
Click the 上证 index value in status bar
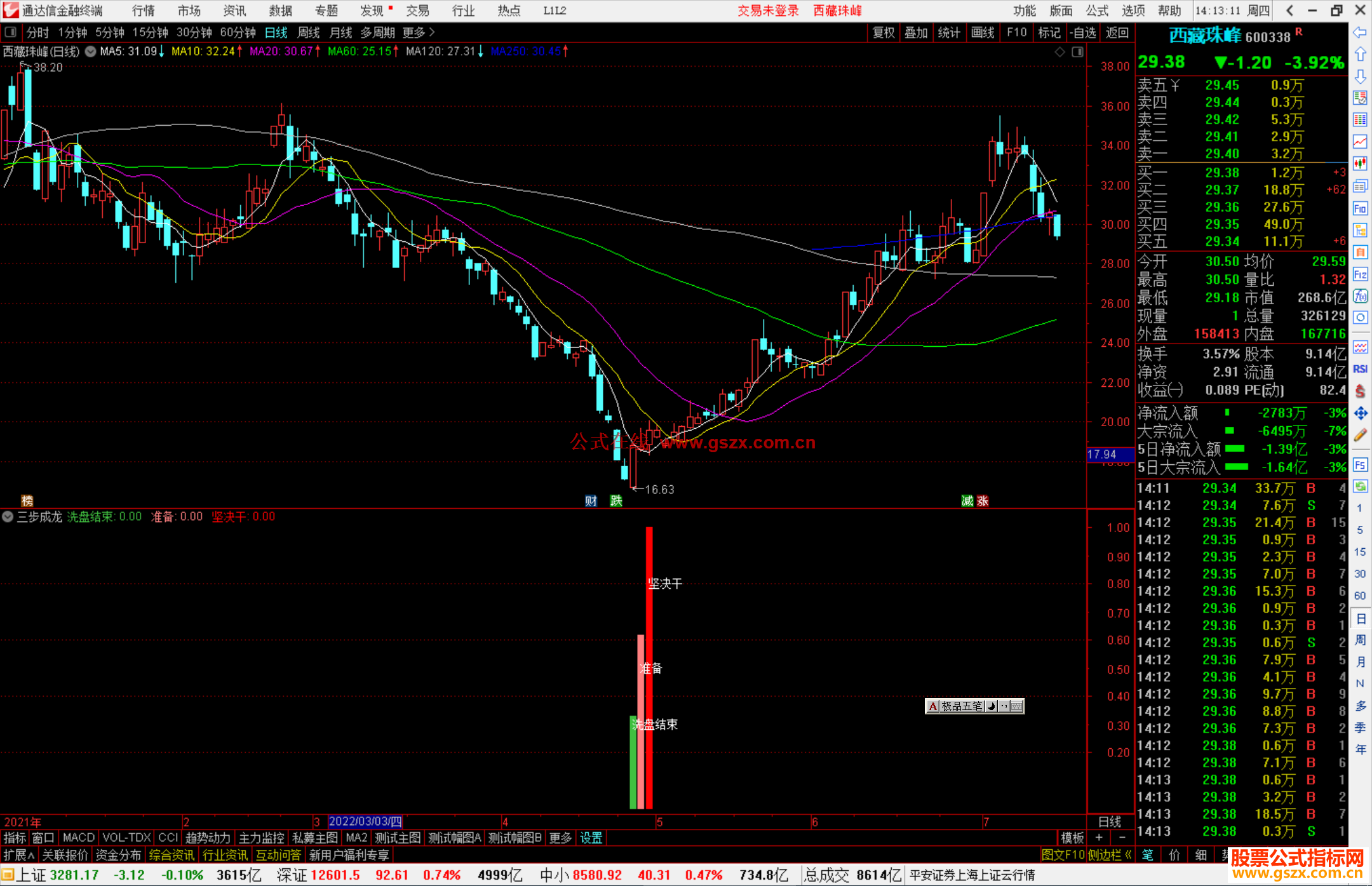click(x=74, y=875)
